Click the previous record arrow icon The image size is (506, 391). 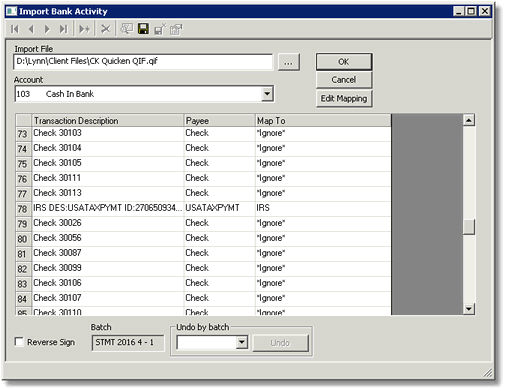[x=31, y=29]
